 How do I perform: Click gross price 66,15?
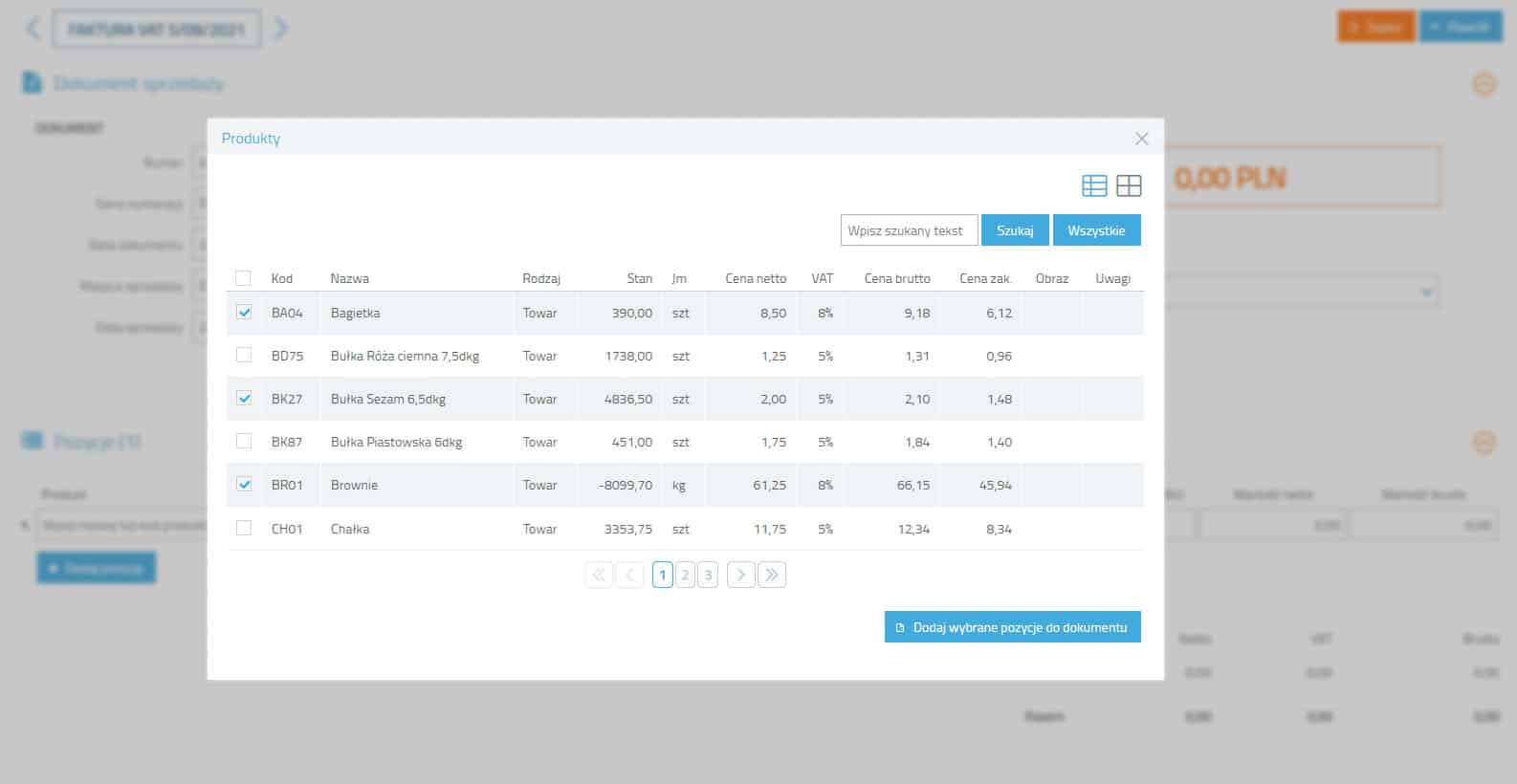pos(913,485)
